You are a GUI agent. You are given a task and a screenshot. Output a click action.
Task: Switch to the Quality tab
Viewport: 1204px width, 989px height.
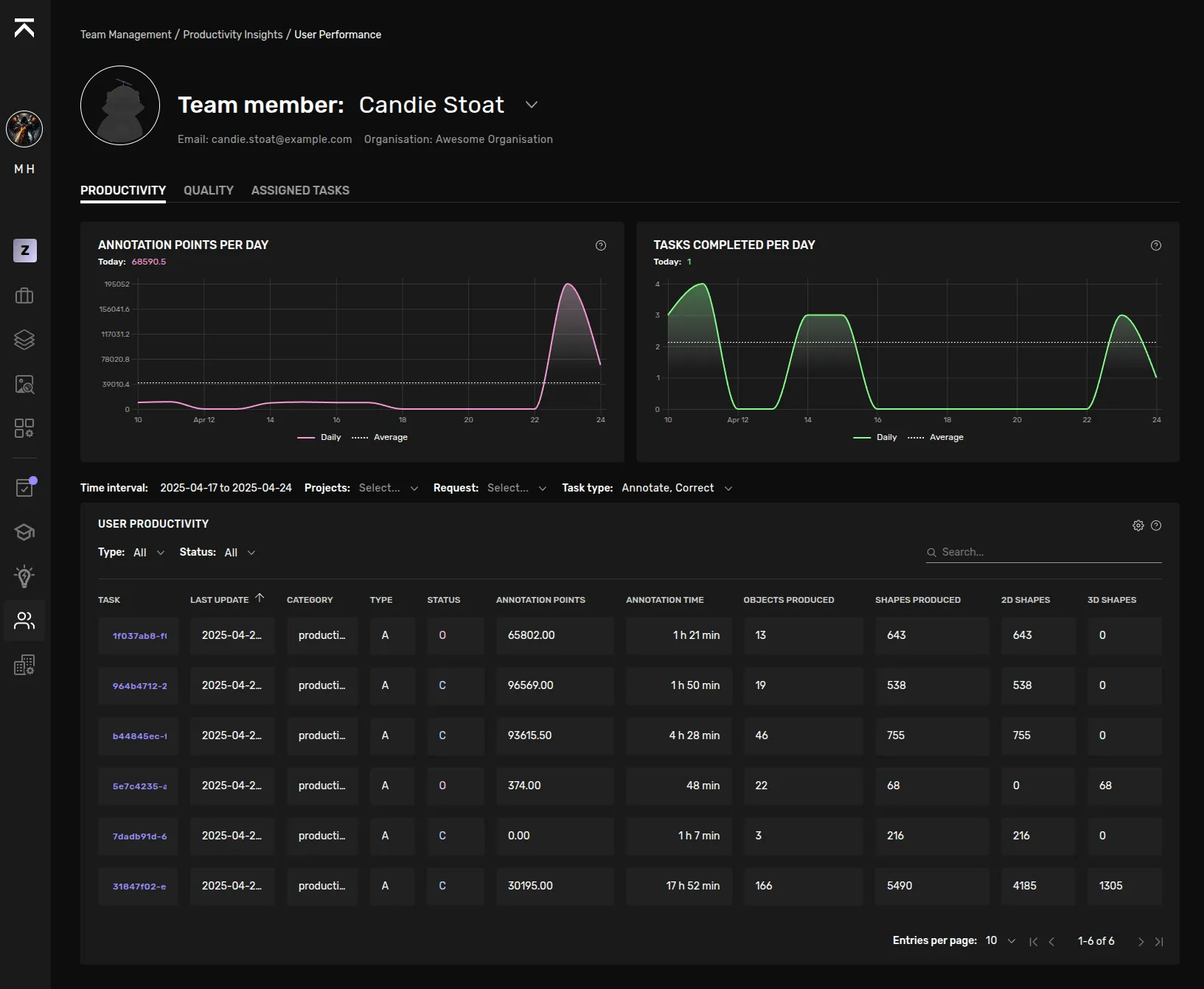point(209,190)
